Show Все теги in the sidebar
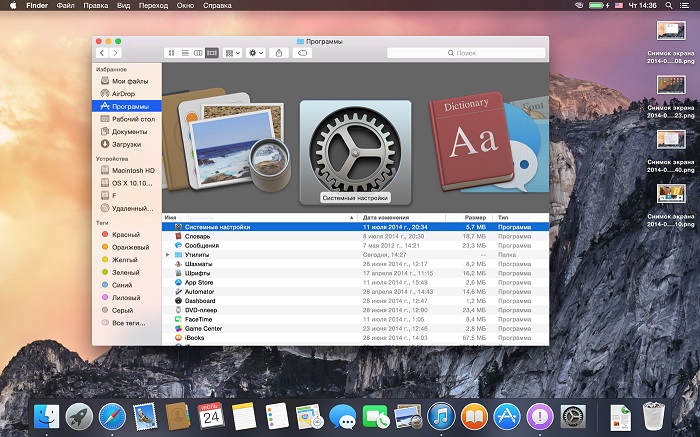 point(127,323)
